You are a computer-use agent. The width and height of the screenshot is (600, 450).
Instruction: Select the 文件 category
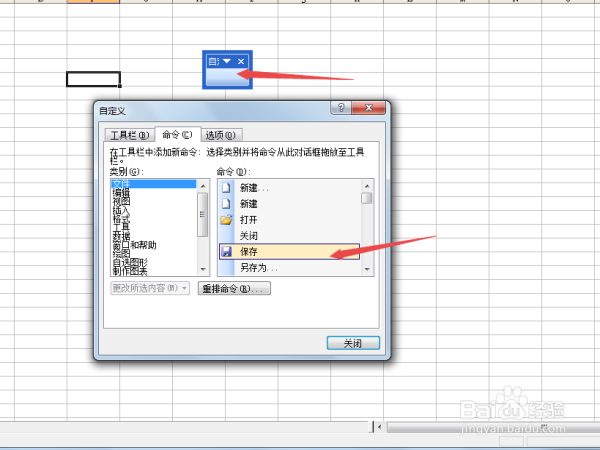pos(153,184)
